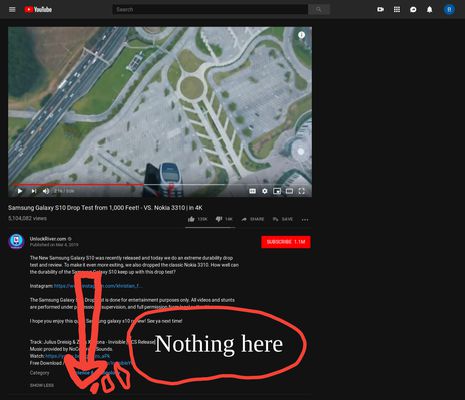The height and width of the screenshot is (400, 465).
Task: Save the video to a playlist
Action: pyautogui.click(x=283, y=219)
